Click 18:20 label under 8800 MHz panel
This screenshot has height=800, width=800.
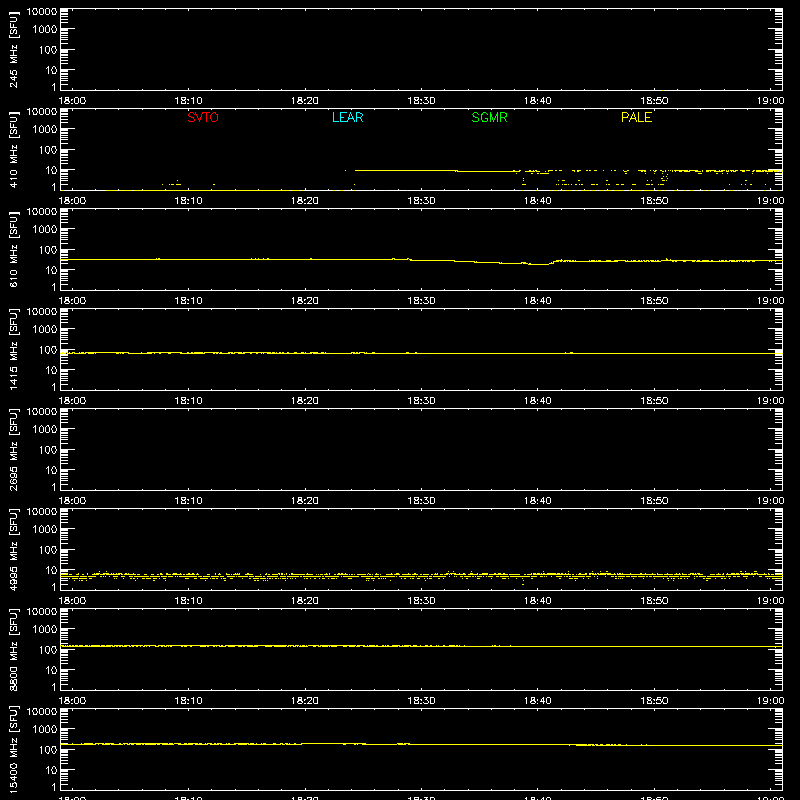[305, 701]
